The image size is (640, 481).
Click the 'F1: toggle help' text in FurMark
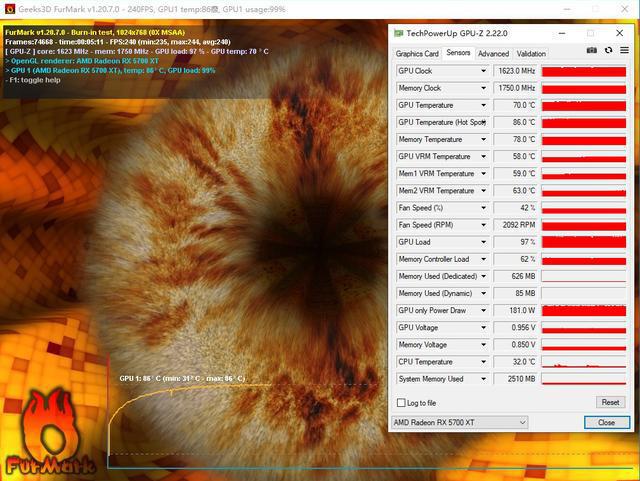pos(33,80)
